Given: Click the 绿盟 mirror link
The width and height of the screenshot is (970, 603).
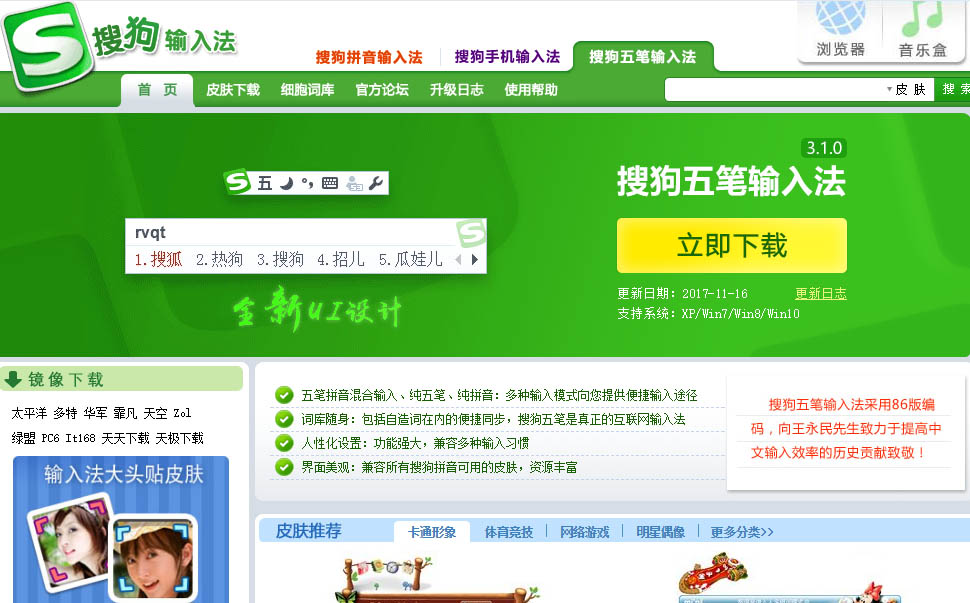Looking at the screenshot, I should (x=24, y=438).
